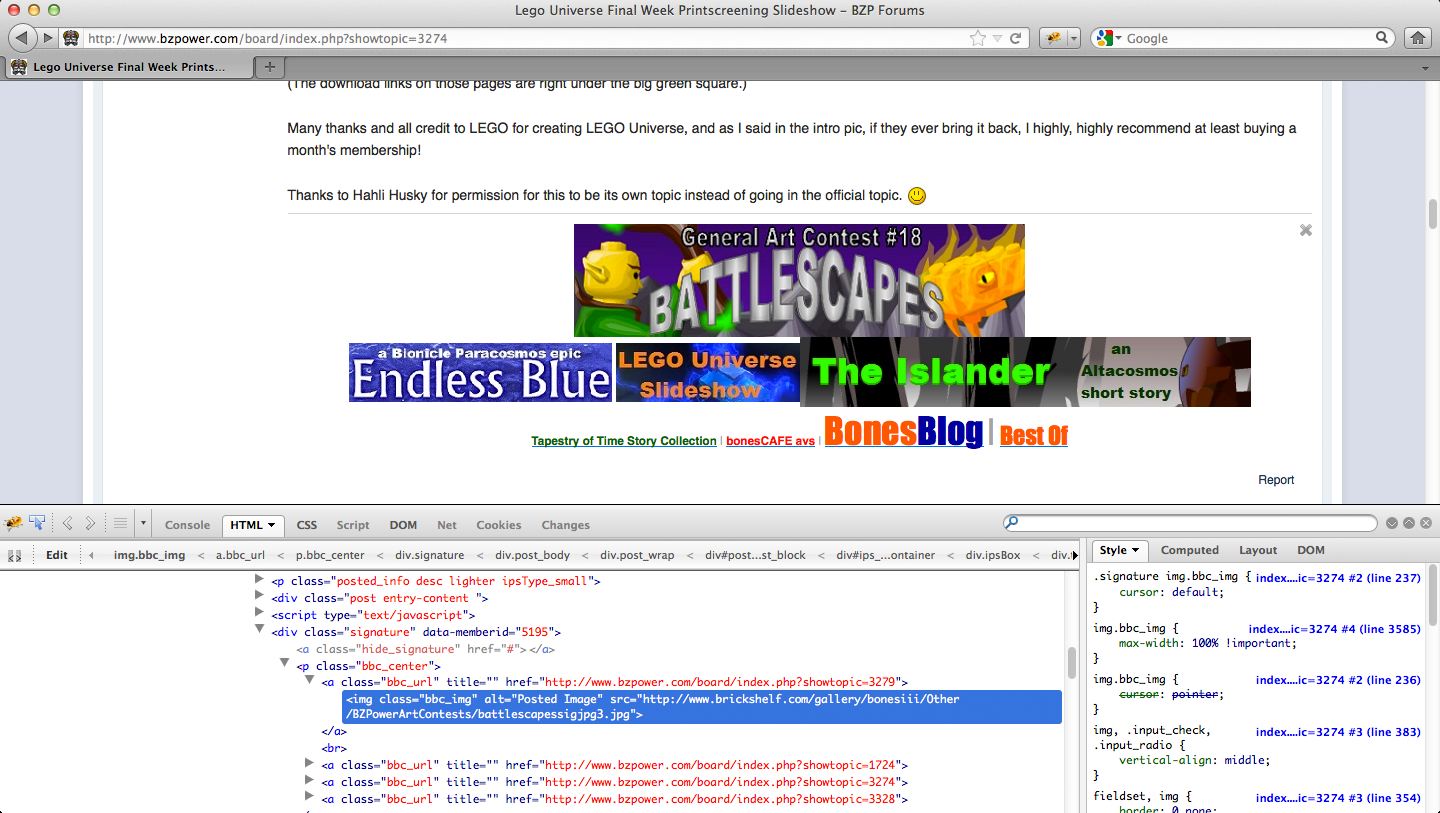Click the Google search engine icon
This screenshot has width=1440, height=813.
[1104, 38]
